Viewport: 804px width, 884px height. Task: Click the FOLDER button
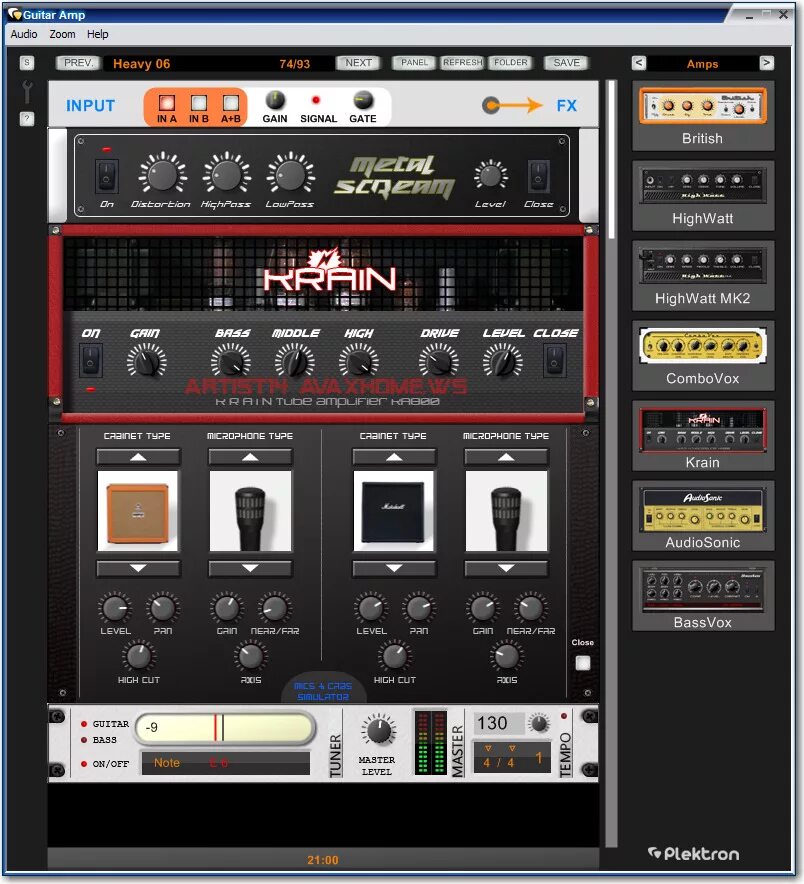[511, 63]
